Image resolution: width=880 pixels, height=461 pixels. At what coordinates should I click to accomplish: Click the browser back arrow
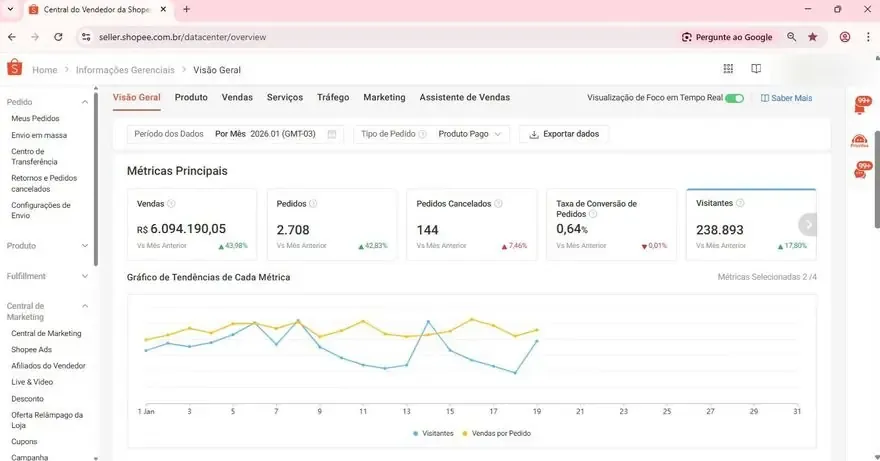click(x=12, y=37)
